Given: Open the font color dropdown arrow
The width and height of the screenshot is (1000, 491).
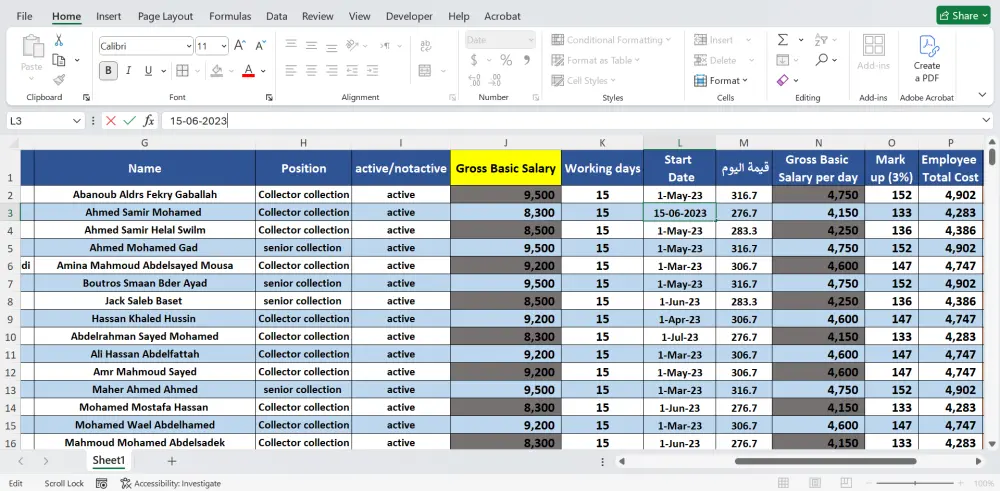Looking at the screenshot, I should [x=263, y=71].
